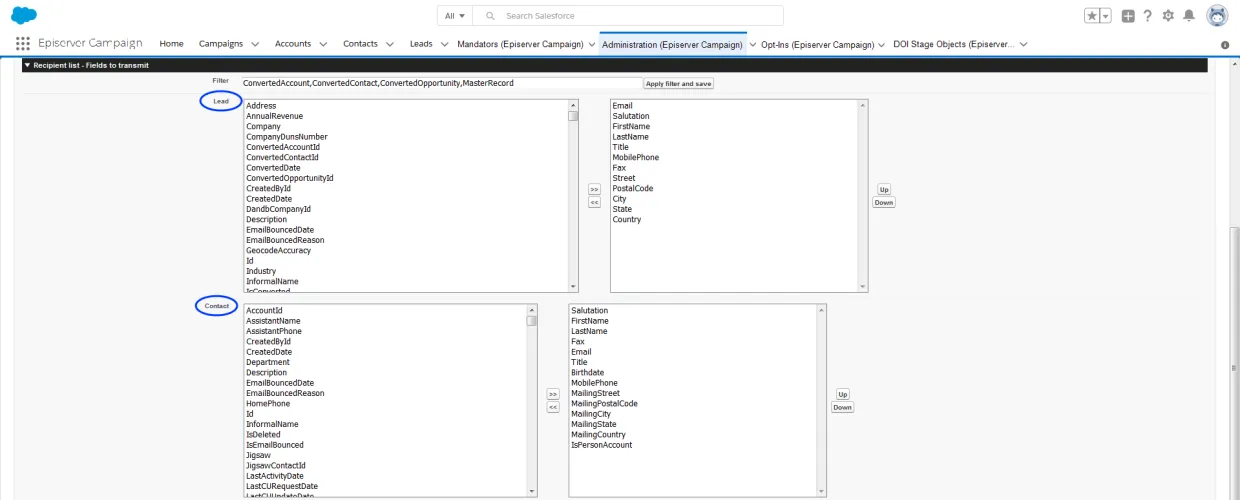The height and width of the screenshot is (500, 1240).
Task: Expand the Accounts tab chevron
Action: coord(323,44)
